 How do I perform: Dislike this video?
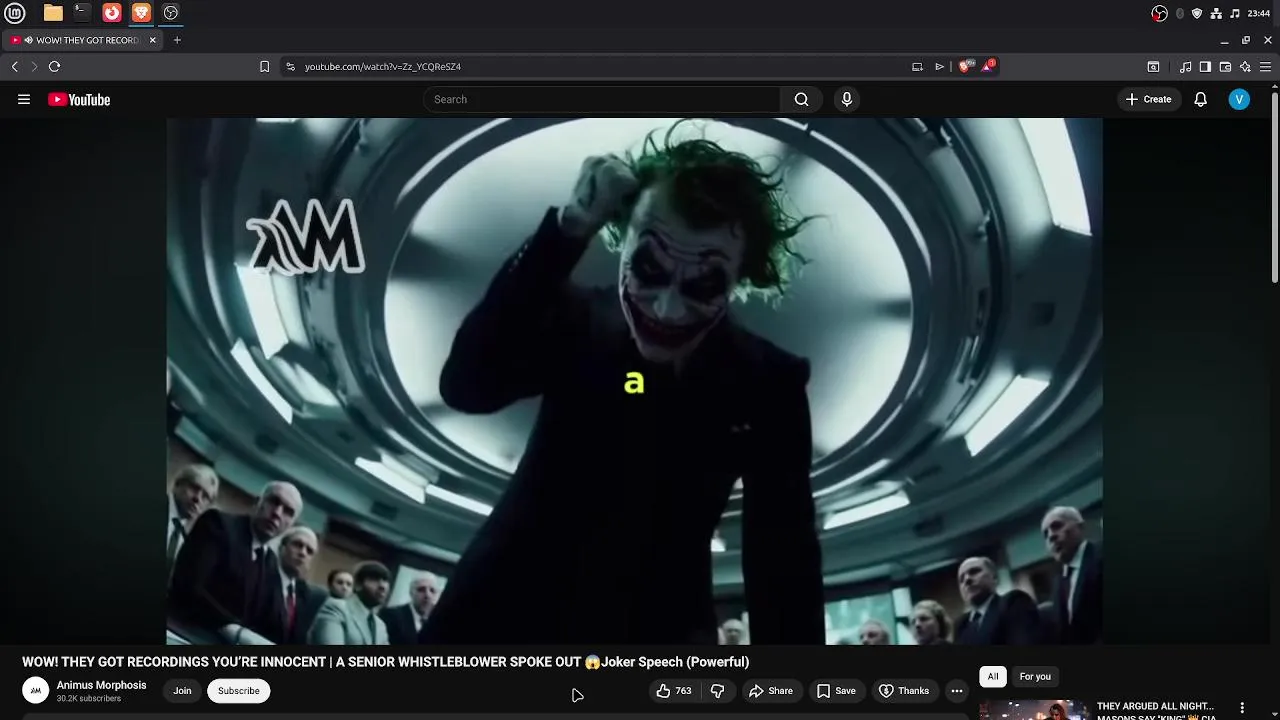(717, 691)
